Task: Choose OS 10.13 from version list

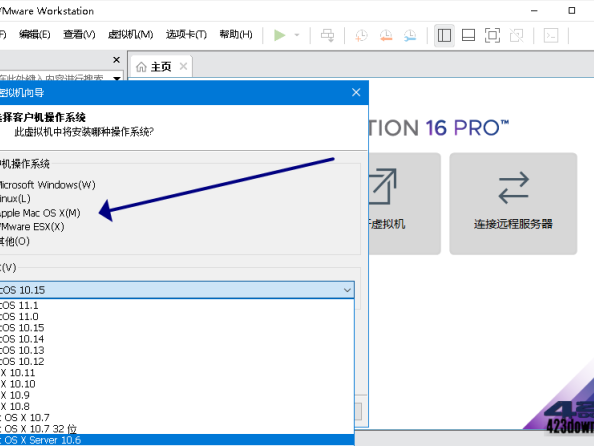Action: coord(177,350)
